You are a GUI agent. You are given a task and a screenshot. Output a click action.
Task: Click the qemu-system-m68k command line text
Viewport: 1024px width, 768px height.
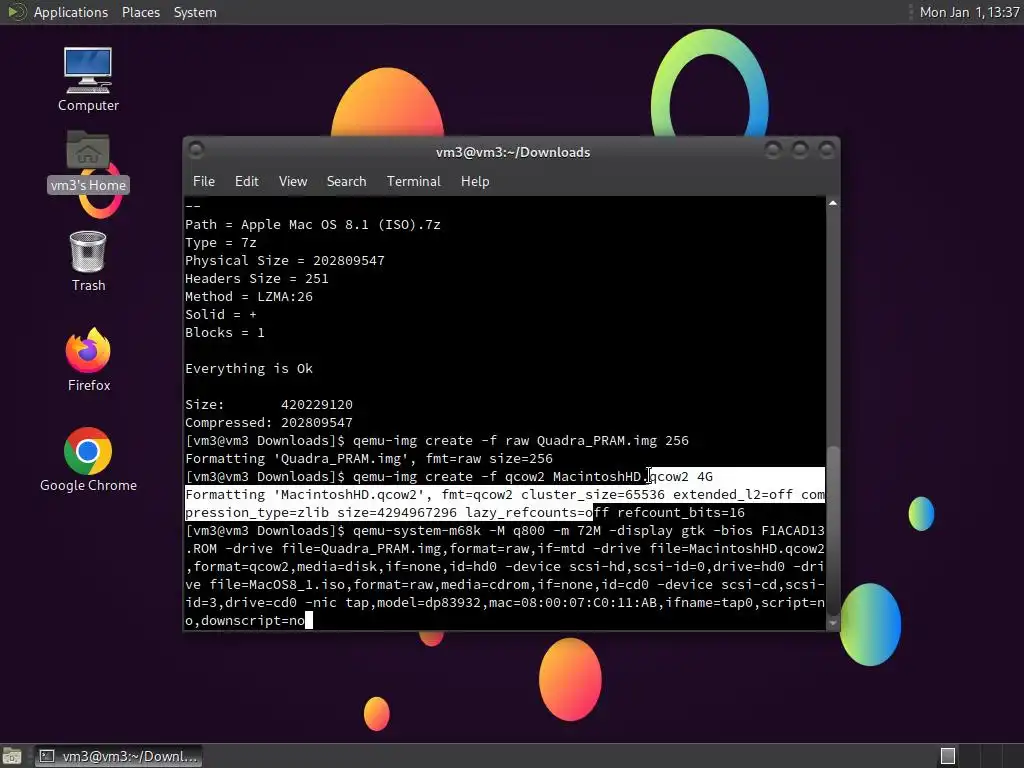[x=505, y=575]
